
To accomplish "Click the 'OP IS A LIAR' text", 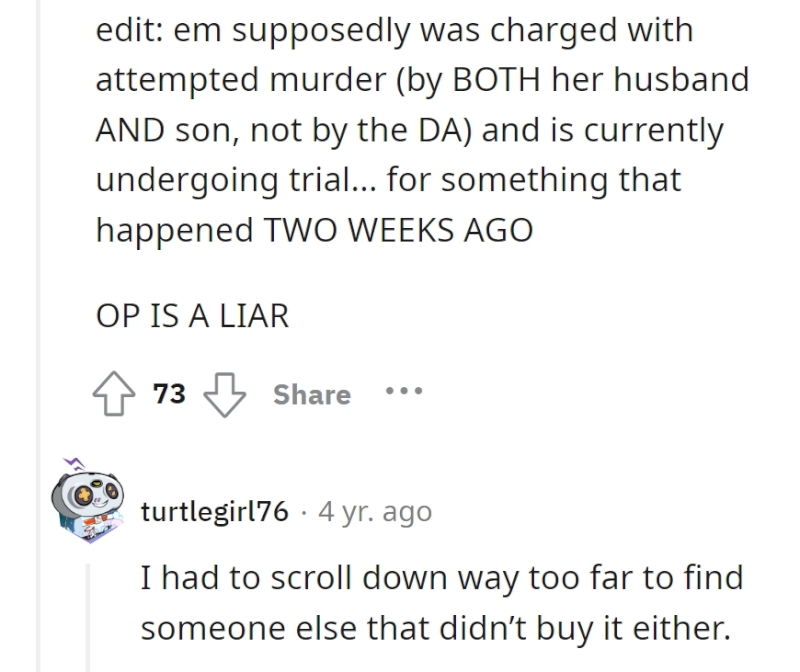I will 192,315.
